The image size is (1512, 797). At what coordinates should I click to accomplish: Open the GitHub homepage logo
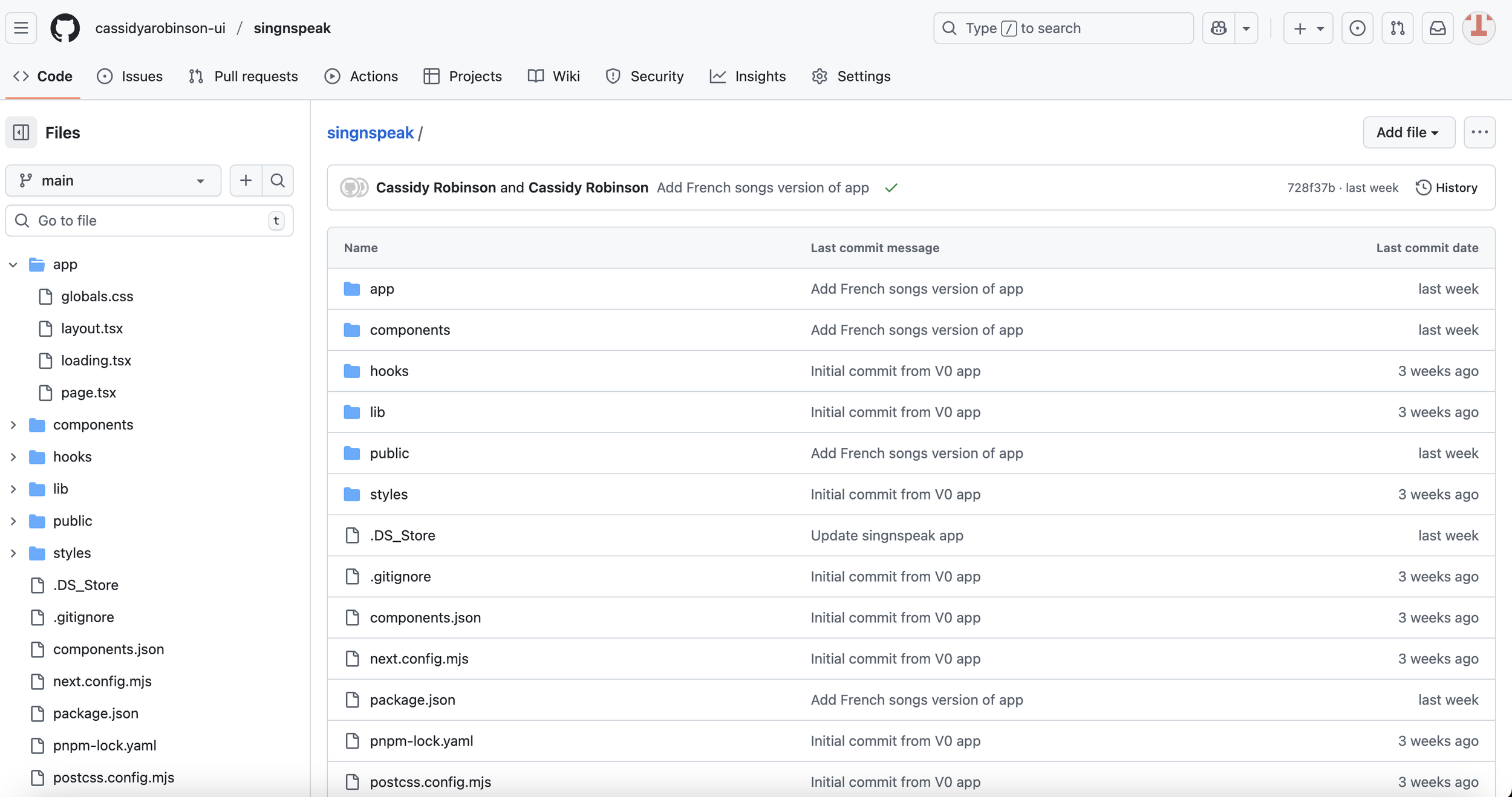(x=65, y=28)
